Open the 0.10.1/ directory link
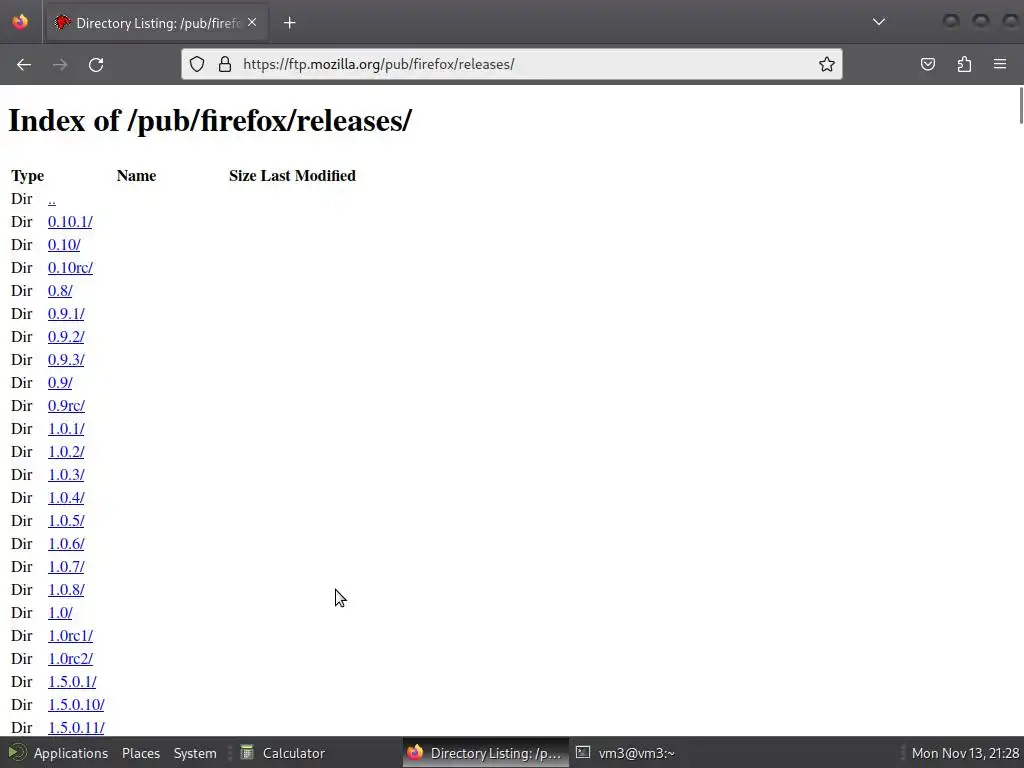Viewport: 1024px width, 768px height. click(70, 222)
